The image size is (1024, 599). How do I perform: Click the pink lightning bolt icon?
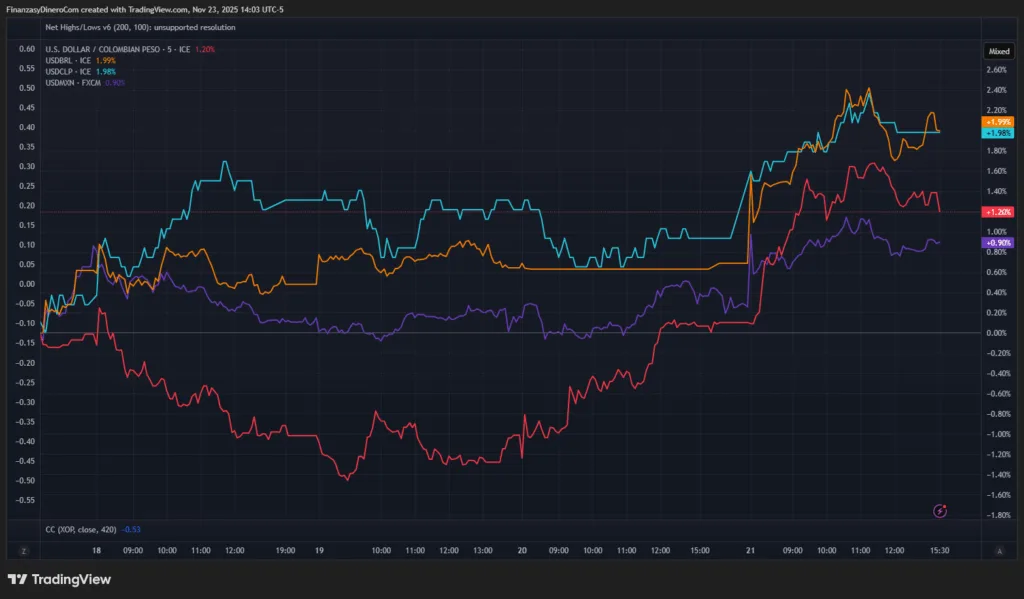click(940, 511)
